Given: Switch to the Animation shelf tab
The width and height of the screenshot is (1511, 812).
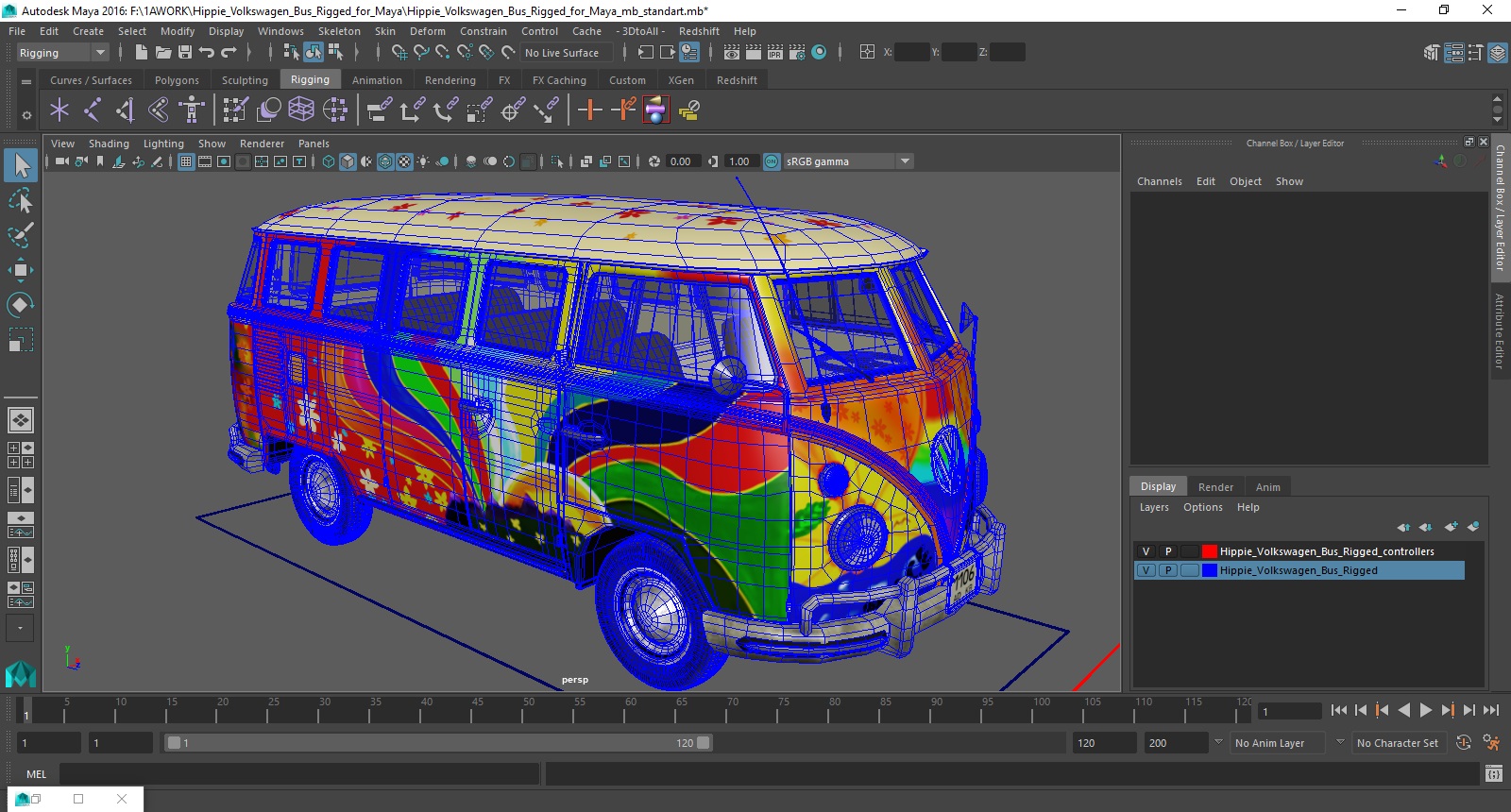Looking at the screenshot, I should pyautogui.click(x=377, y=80).
